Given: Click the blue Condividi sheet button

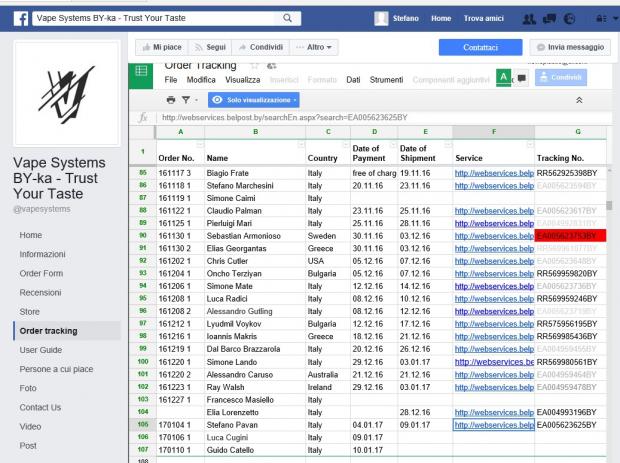Looking at the screenshot, I should click(x=561, y=77).
